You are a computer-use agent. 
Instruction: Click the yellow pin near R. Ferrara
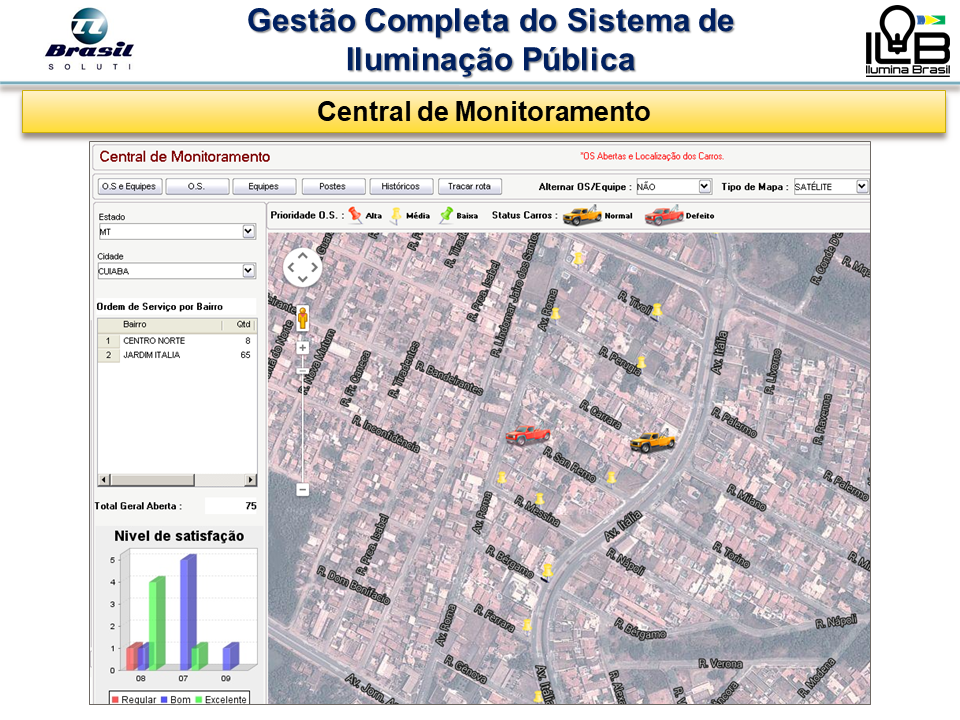pos(527,625)
